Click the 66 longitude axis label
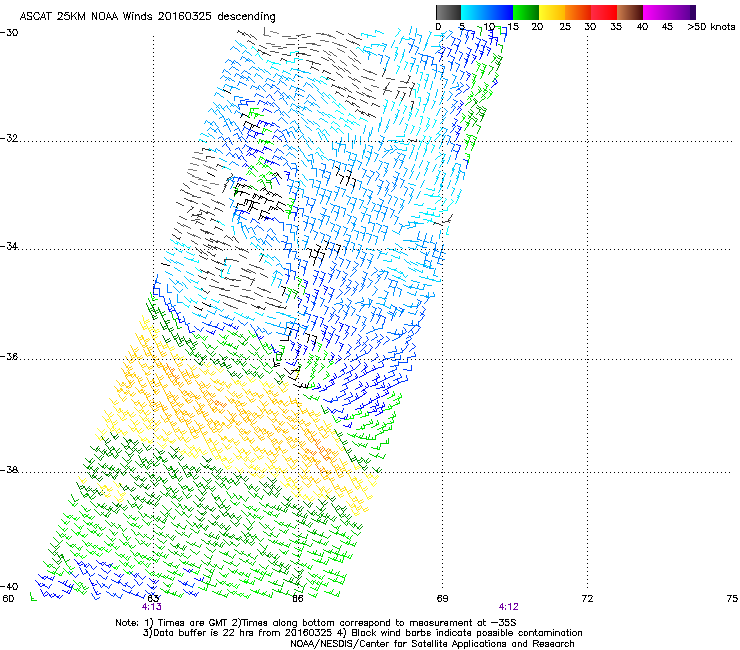This screenshot has height=650, width=740. [x=298, y=599]
